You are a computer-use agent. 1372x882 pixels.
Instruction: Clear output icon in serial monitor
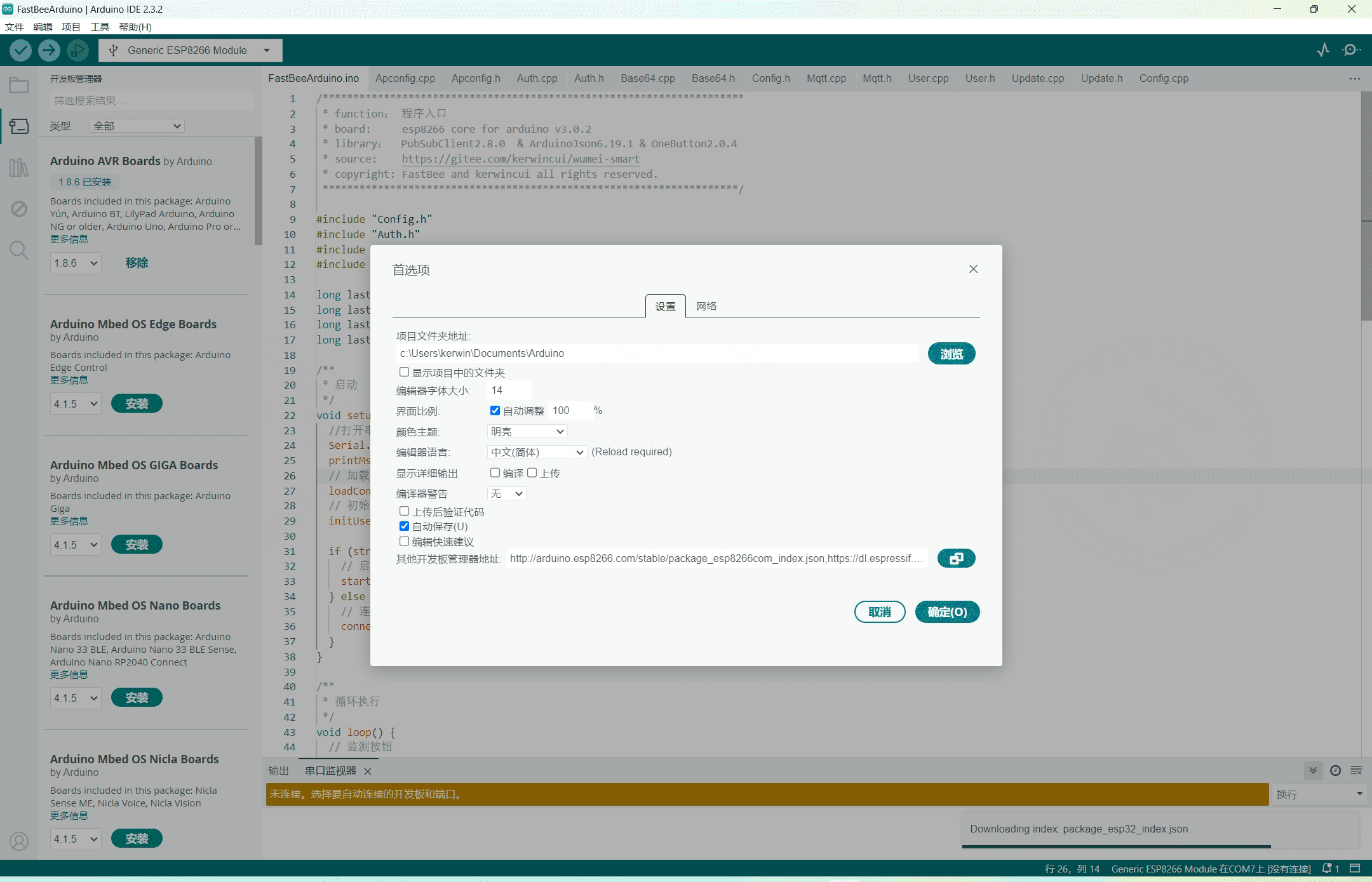point(1356,770)
